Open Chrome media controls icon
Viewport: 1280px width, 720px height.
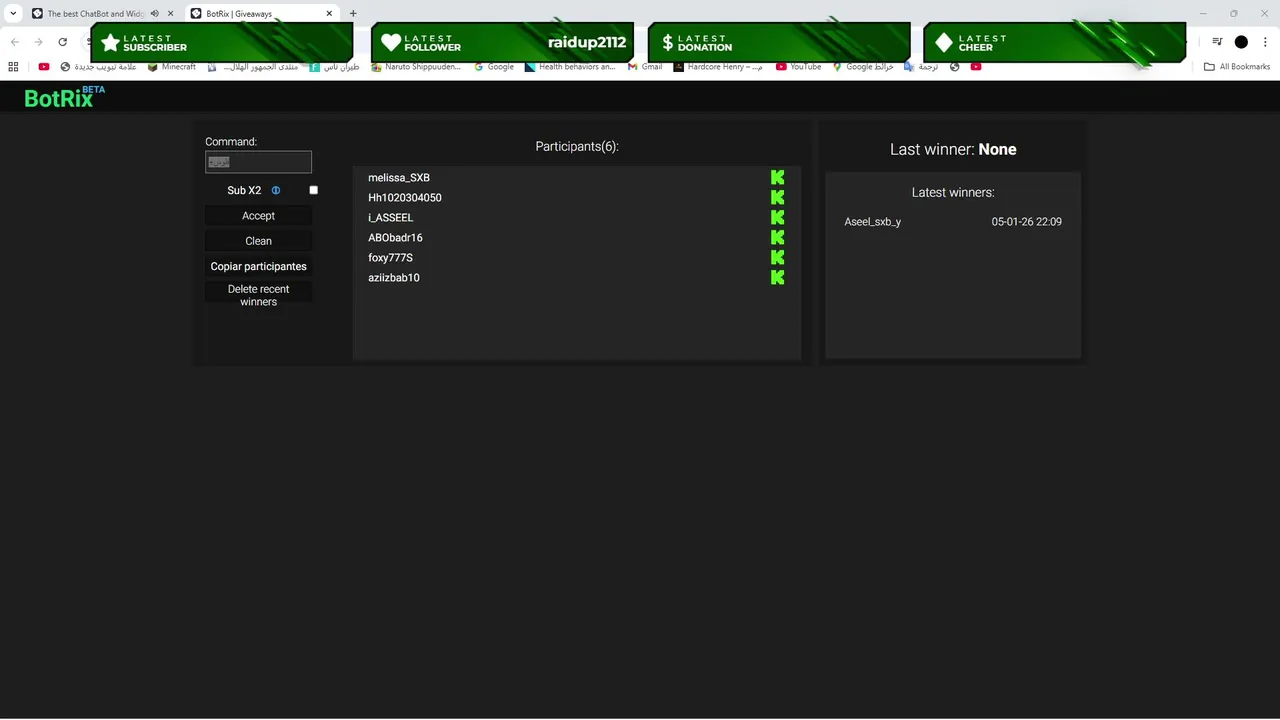(x=1217, y=42)
